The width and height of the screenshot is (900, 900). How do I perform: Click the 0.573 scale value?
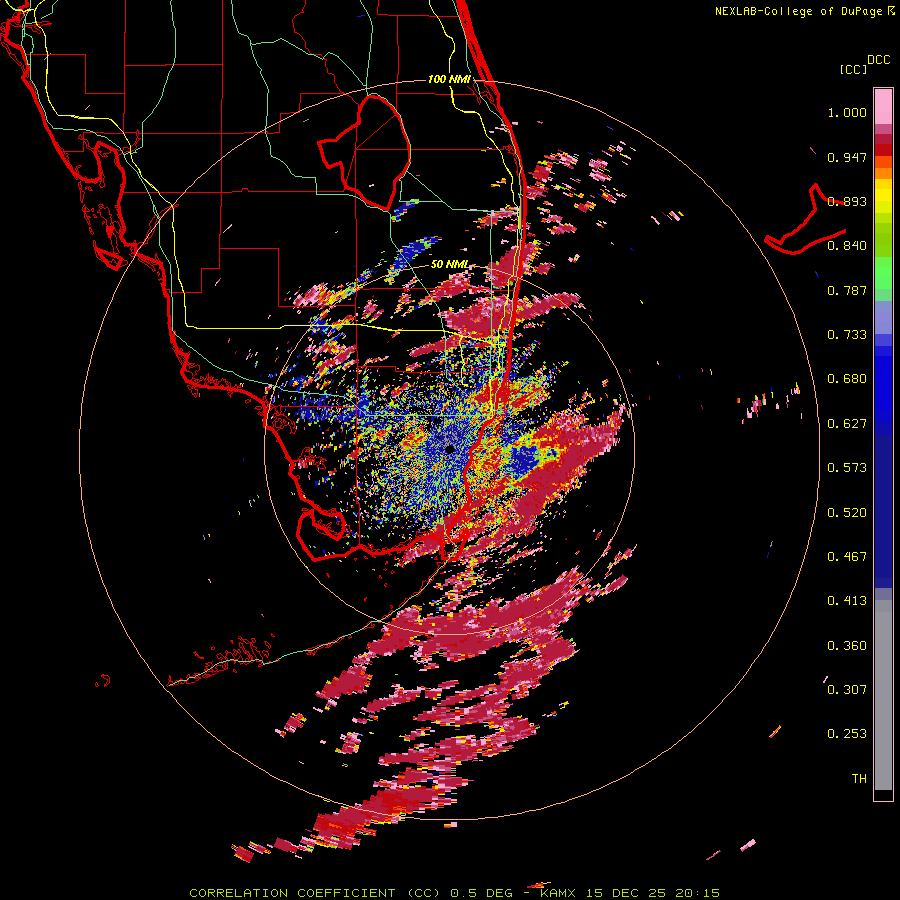coord(847,468)
